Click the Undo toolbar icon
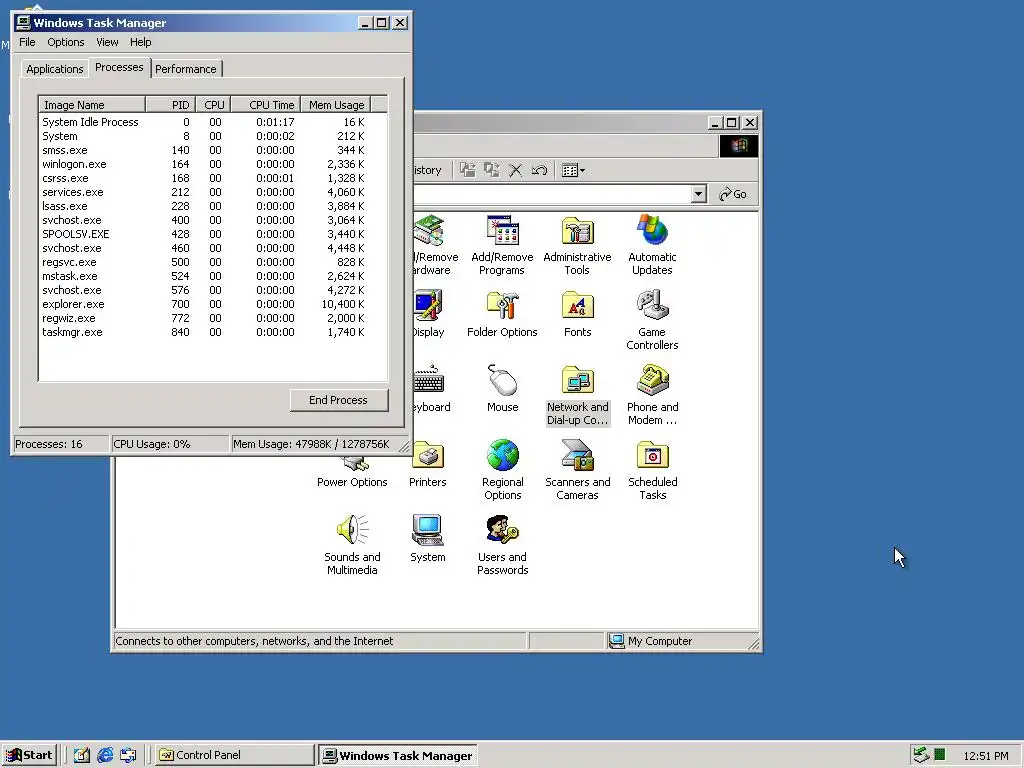Viewport: 1024px width, 768px height. pos(539,170)
